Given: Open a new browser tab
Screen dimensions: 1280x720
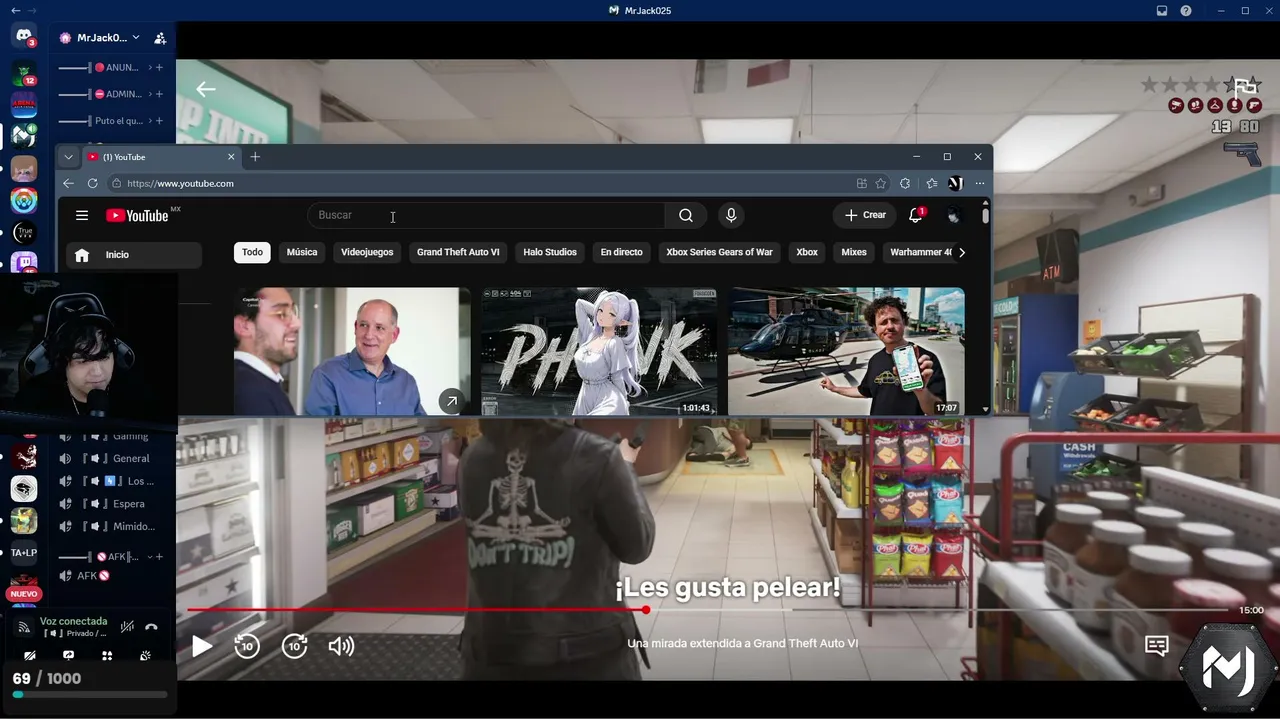Looking at the screenshot, I should point(255,157).
